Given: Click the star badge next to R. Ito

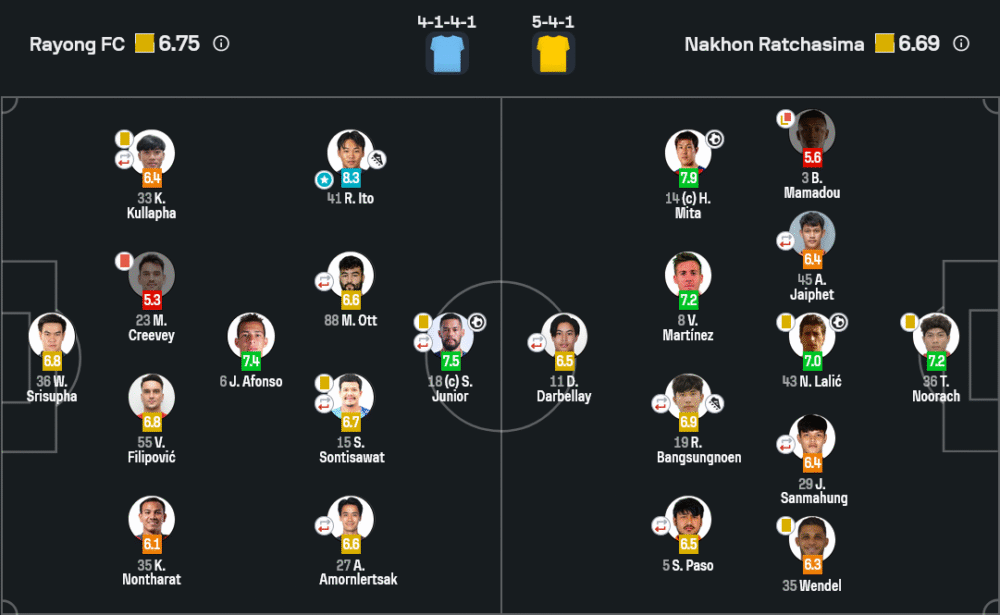Looking at the screenshot, I should (324, 179).
